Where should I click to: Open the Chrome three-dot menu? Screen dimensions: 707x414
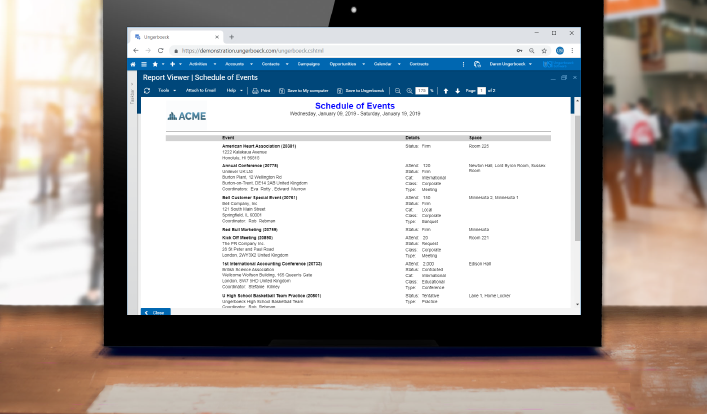point(572,51)
